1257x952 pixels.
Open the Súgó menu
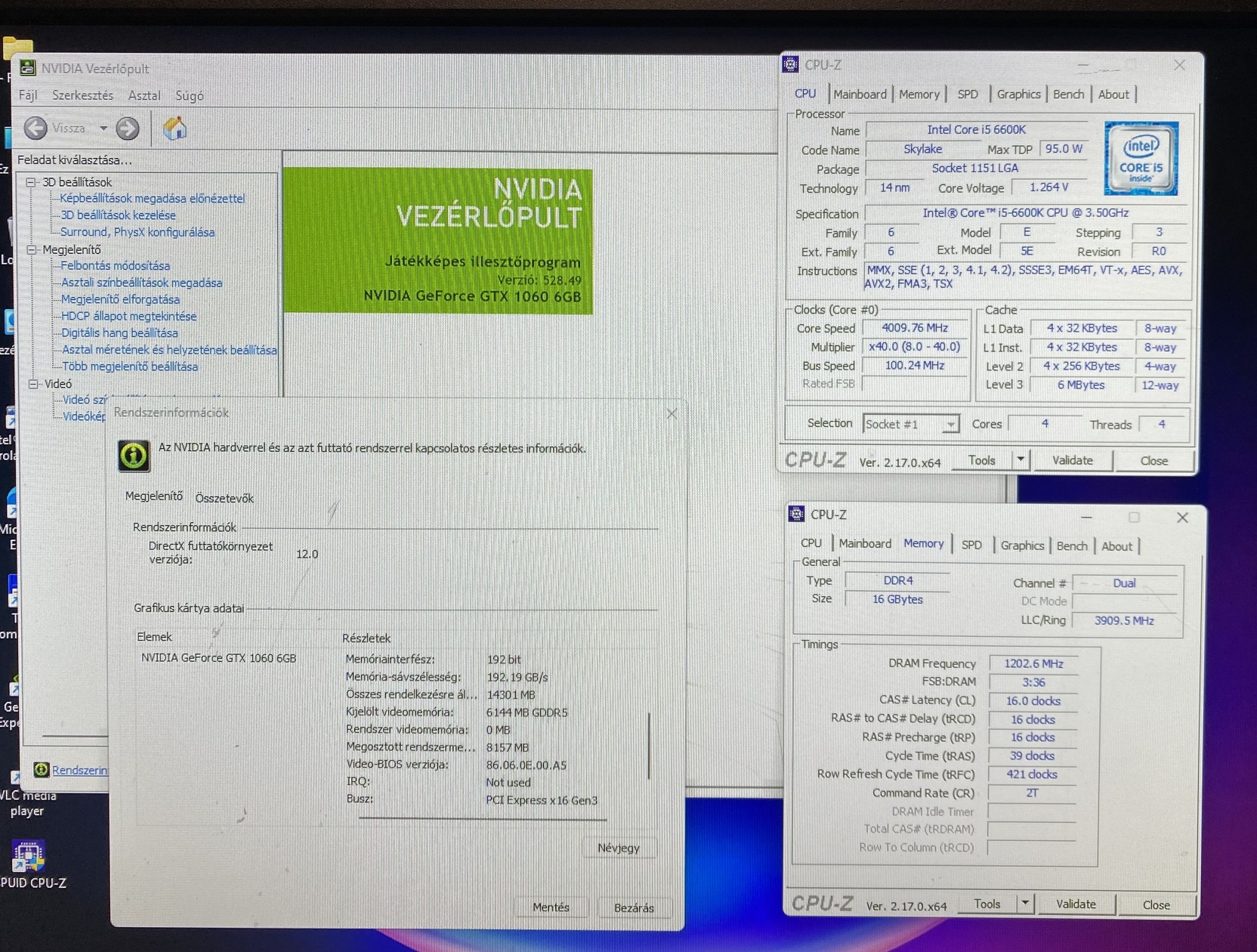tap(190, 95)
